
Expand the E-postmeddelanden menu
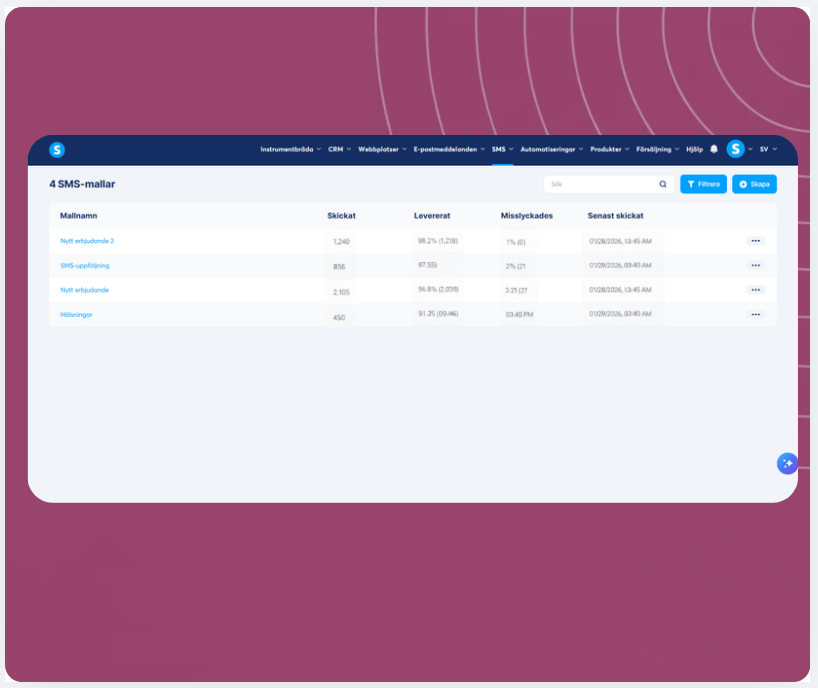(x=449, y=149)
